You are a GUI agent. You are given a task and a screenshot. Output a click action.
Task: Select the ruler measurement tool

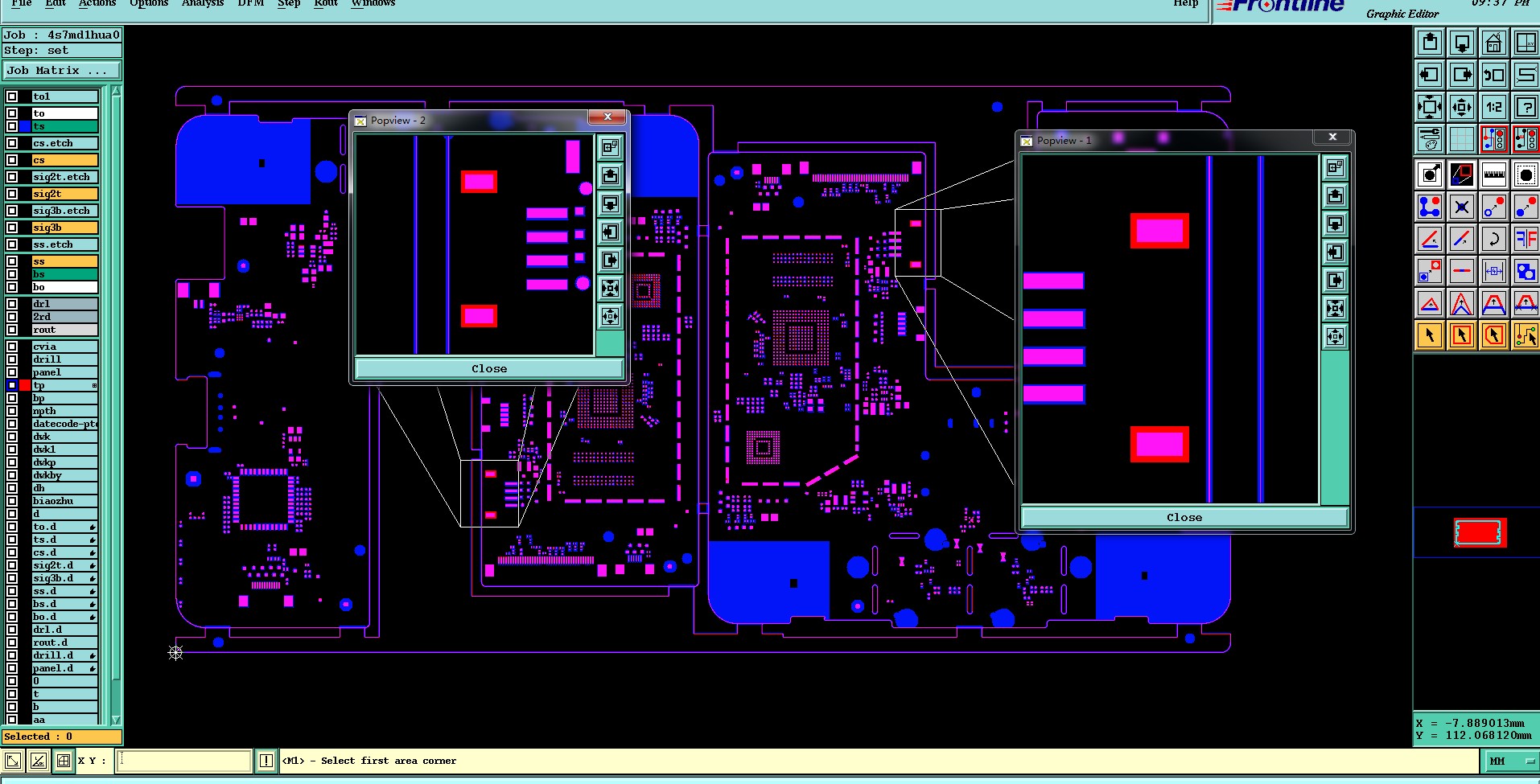point(1494,174)
